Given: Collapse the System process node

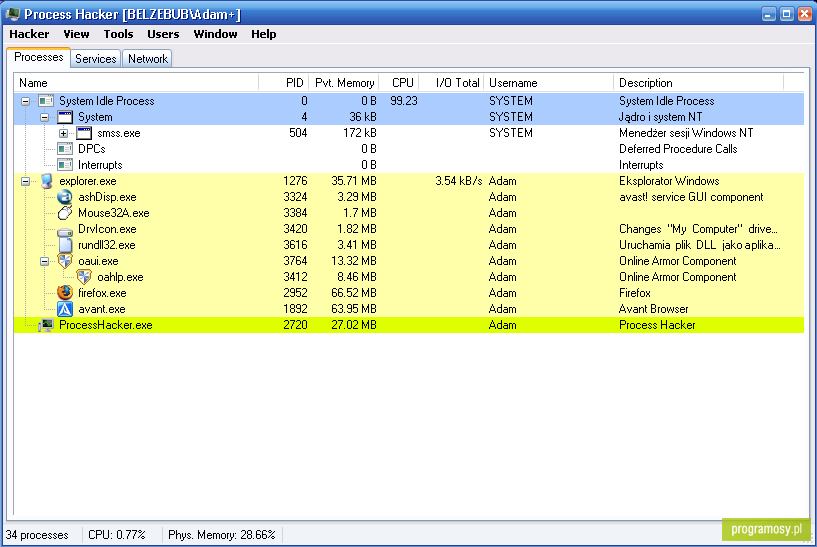Looking at the screenshot, I should coord(45,117).
